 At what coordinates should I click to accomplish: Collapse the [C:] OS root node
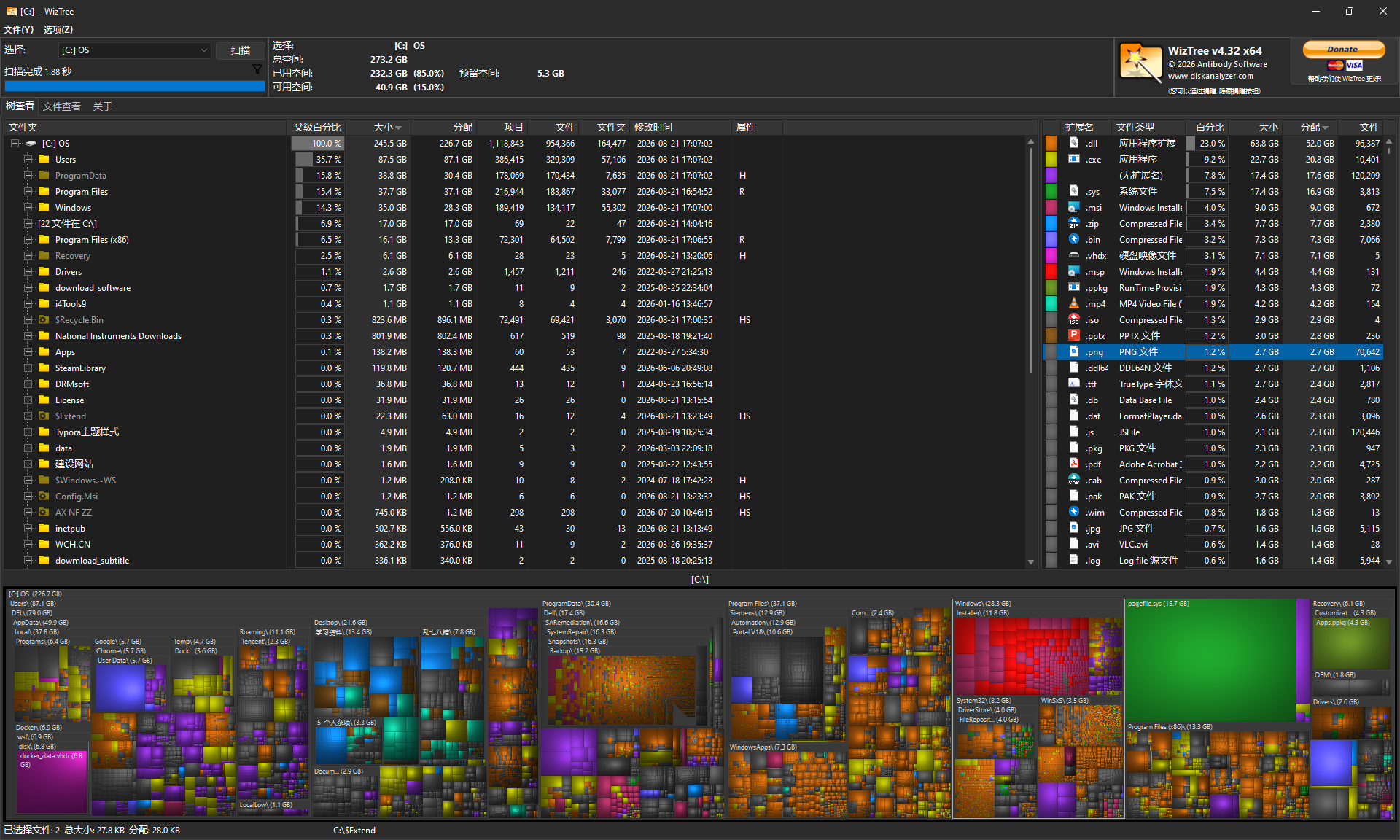(15, 143)
